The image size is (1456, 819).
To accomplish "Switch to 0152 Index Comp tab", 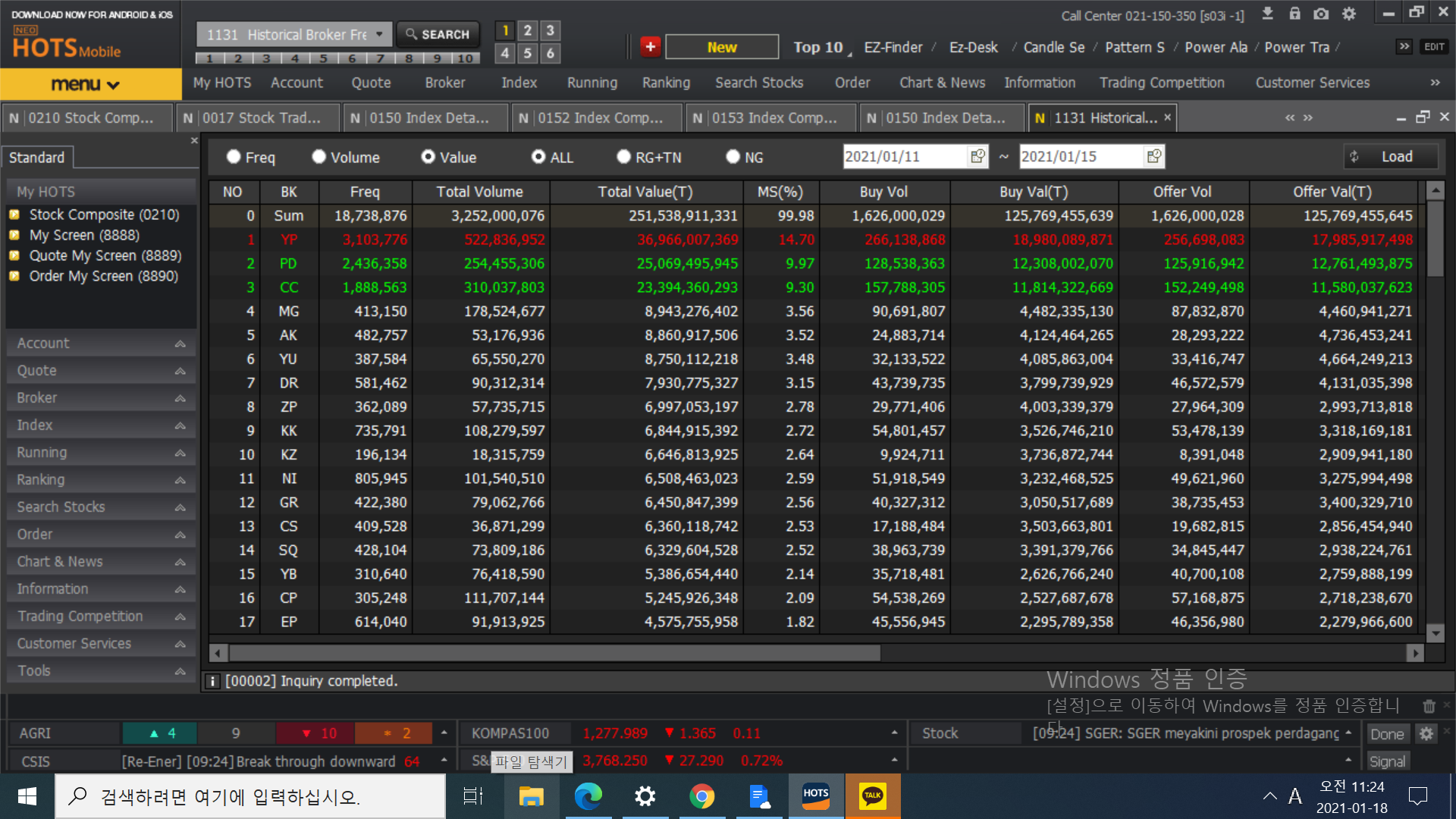I will pyautogui.click(x=597, y=118).
